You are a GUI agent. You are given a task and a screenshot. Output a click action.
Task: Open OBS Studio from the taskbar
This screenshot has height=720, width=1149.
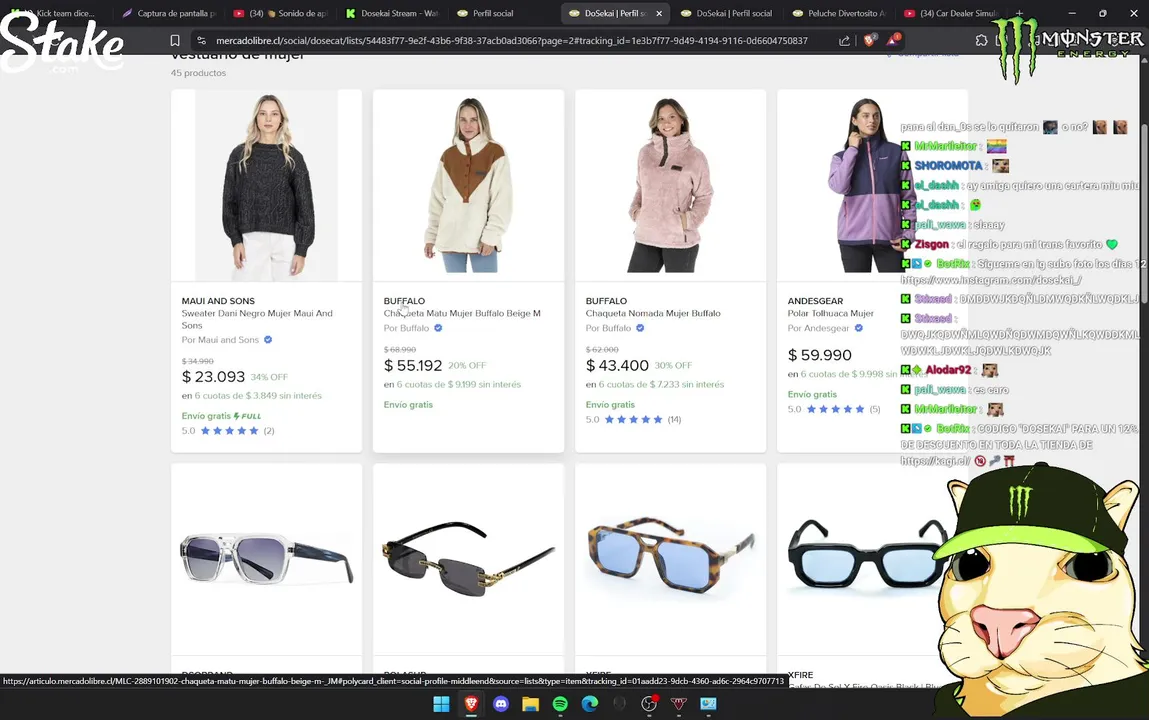click(x=649, y=704)
